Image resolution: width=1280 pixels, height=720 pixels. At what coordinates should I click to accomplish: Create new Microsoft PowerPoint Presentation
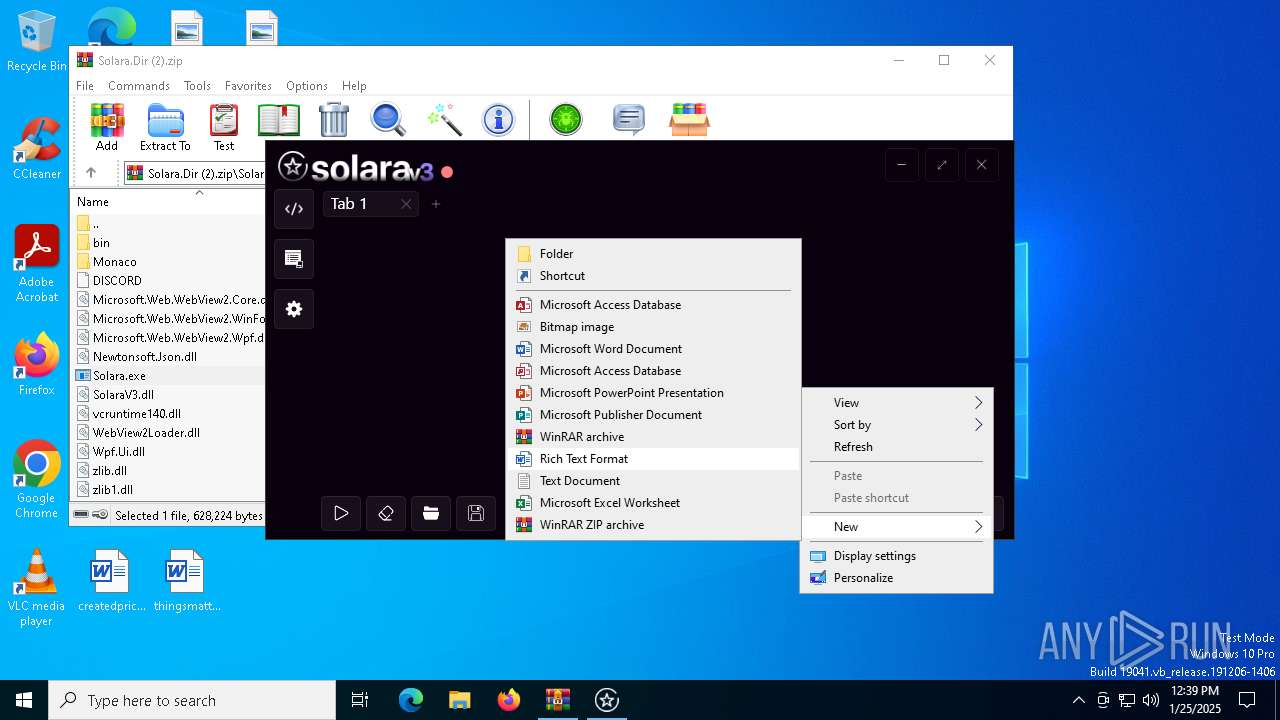(653, 393)
